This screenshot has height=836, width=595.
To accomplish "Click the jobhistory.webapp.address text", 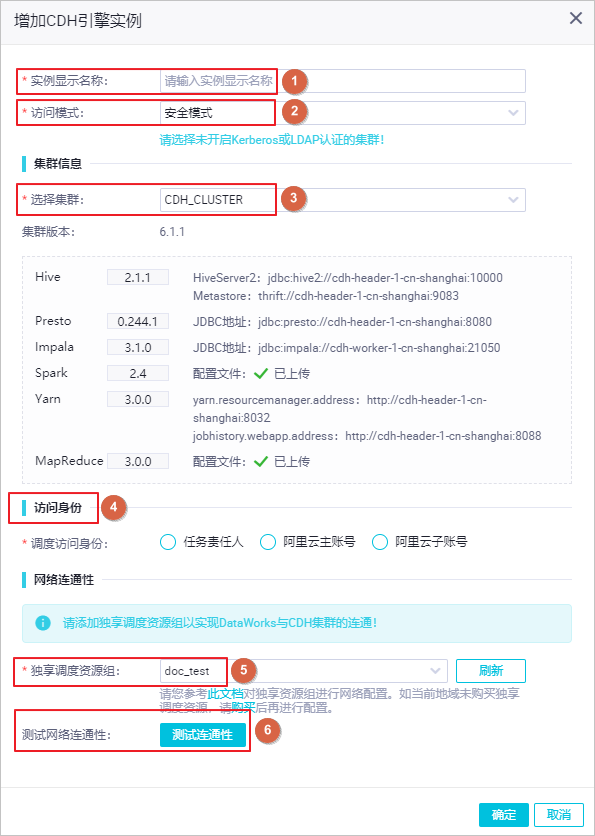I will (367, 436).
